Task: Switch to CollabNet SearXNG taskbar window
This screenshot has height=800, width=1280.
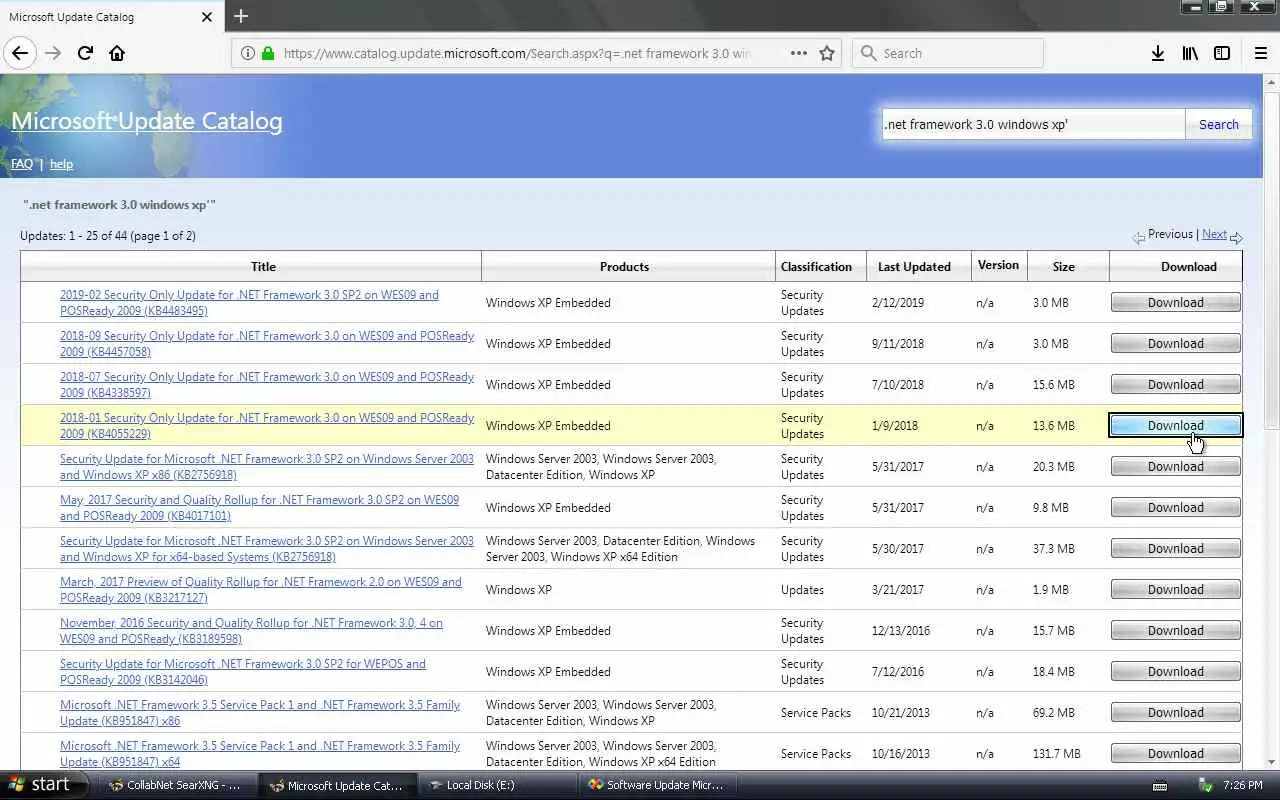Action: (176, 785)
